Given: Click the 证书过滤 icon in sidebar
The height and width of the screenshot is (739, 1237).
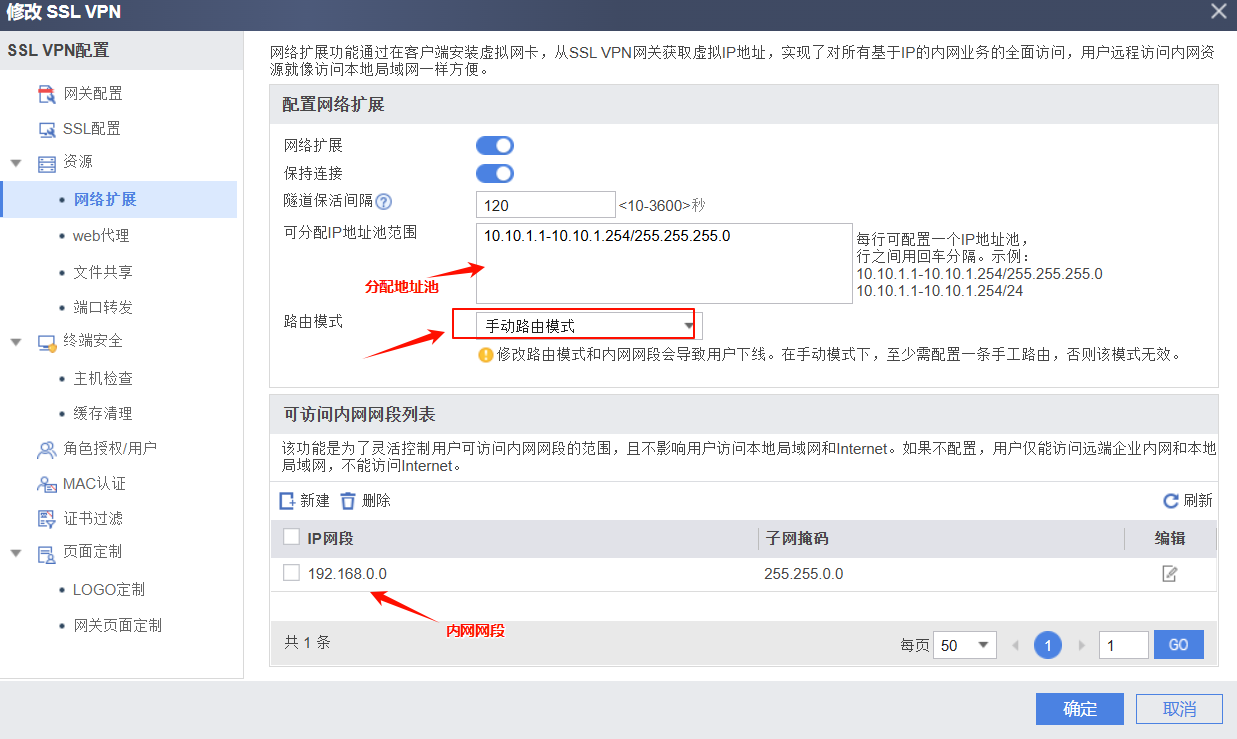Looking at the screenshot, I should click(x=47, y=519).
